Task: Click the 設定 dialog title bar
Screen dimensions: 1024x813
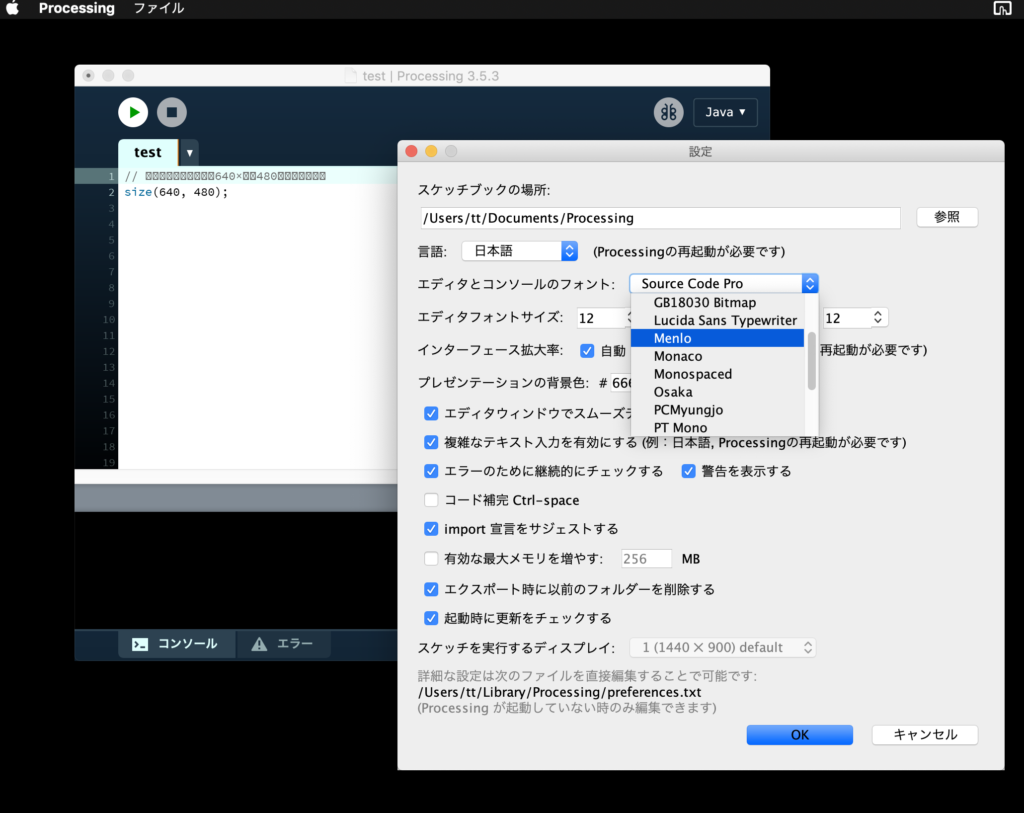Action: click(700, 151)
